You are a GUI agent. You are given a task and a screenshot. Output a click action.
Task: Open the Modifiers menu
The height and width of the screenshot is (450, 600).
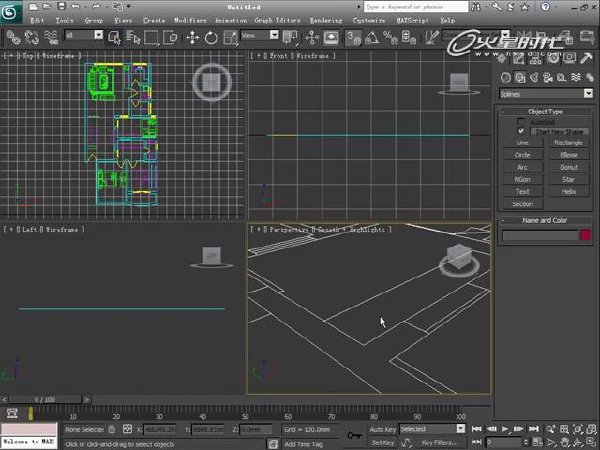190,20
